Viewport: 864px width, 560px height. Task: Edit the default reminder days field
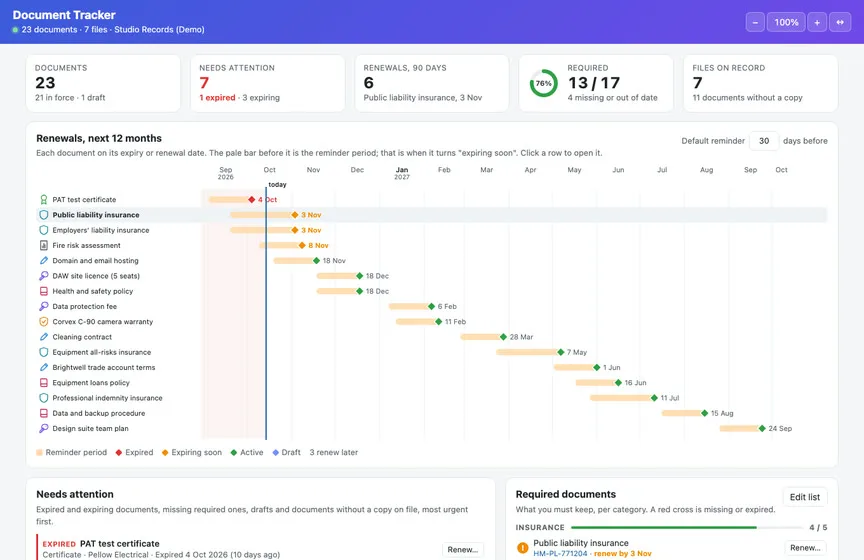[764, 141]
